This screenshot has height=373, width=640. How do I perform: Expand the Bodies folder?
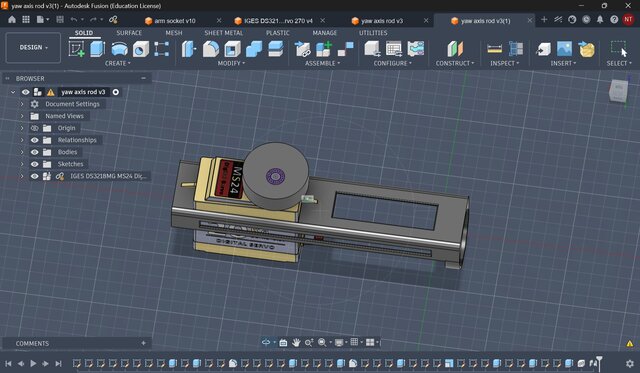pos(22,152)
